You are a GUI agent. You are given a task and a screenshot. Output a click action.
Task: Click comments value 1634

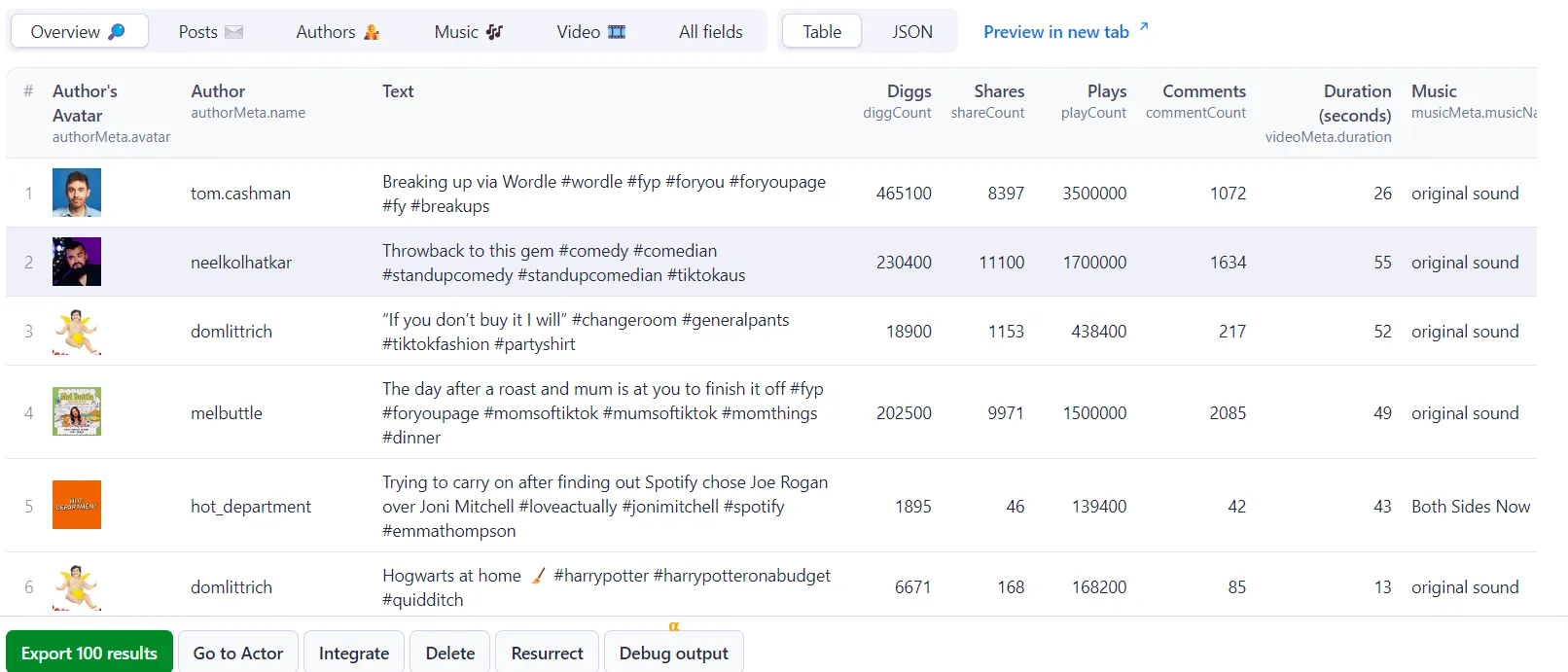[x=1228, y=262]
